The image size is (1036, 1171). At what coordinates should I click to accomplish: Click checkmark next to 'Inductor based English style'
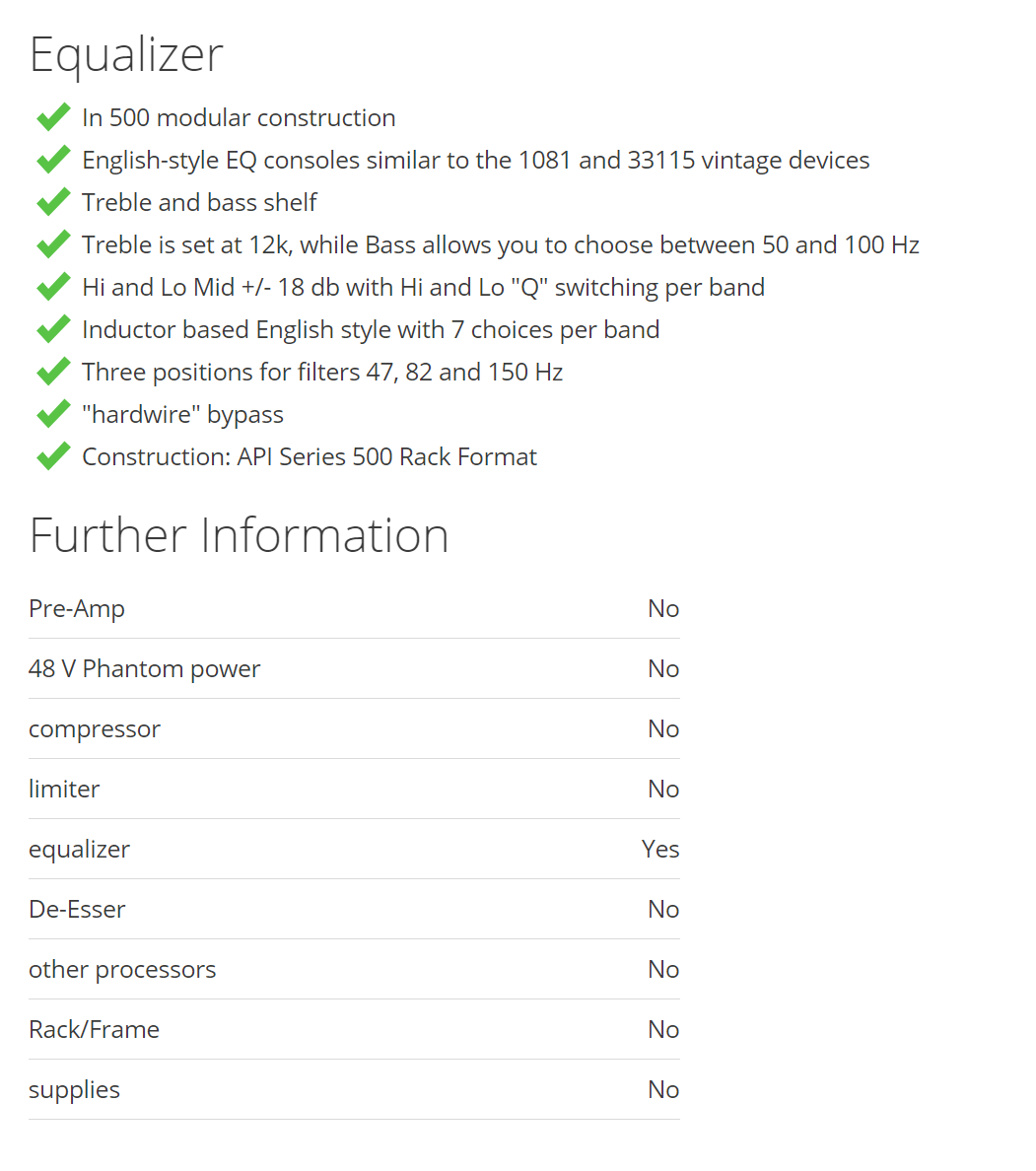tap(54, 329)
